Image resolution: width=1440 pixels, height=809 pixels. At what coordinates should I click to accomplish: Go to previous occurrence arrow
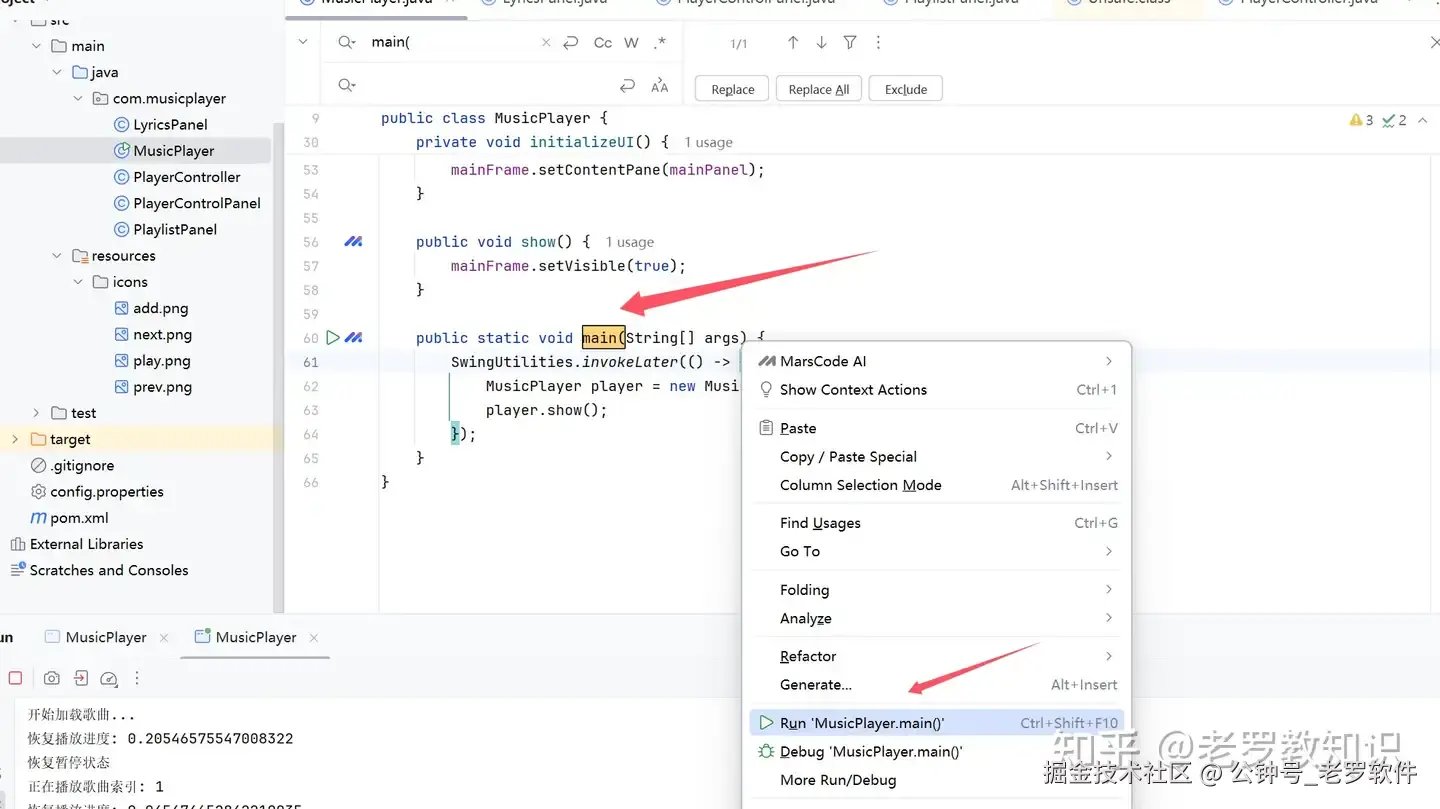tap(793, 42)
